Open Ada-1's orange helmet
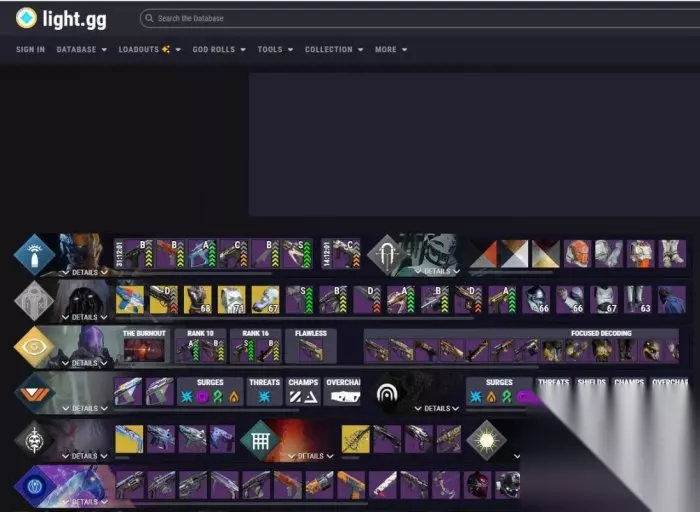 577,254
